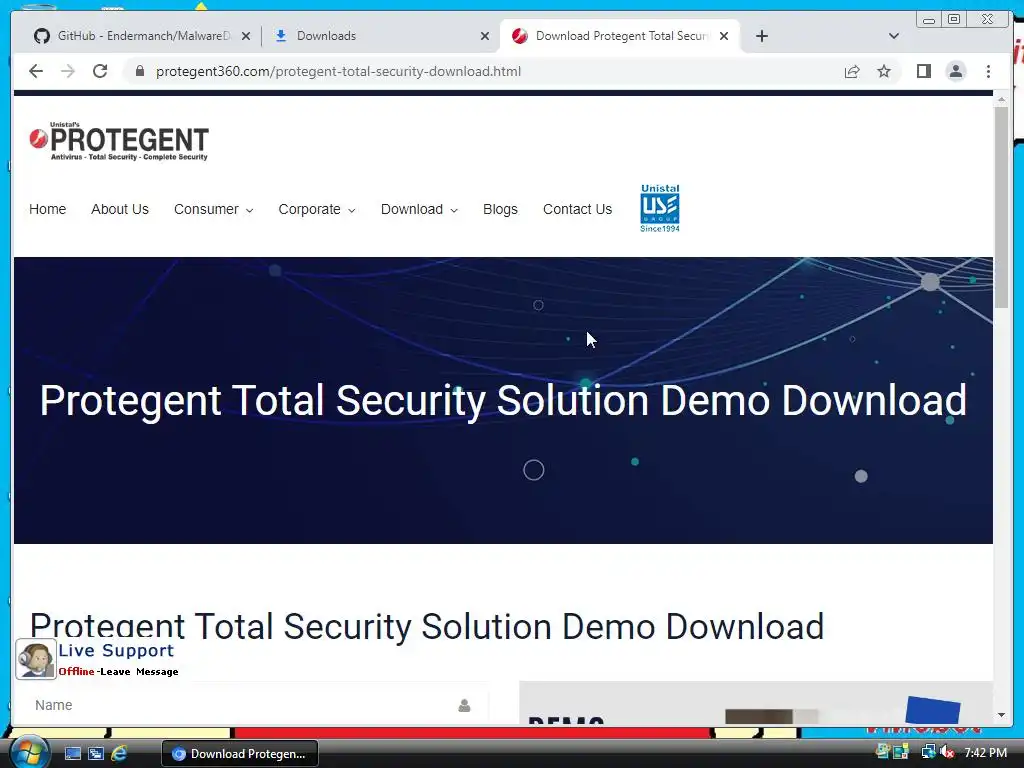Click the Unistal Since 1994 logo
Image resolution: width=1024 pixels, height=768 pixels.
tap(660, 208)
